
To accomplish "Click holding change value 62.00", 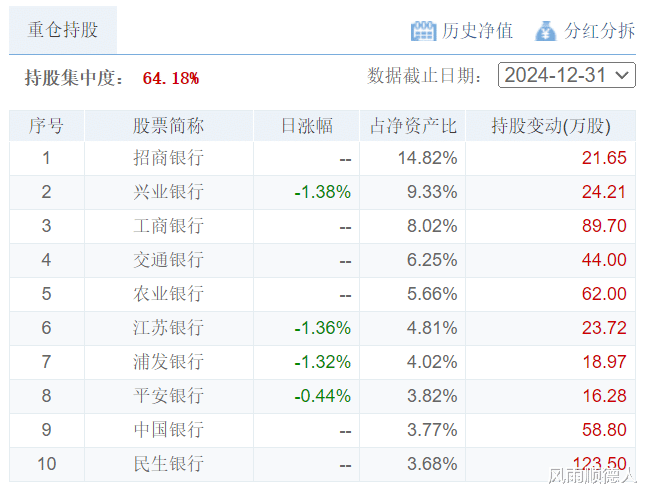I will point(604,294).
